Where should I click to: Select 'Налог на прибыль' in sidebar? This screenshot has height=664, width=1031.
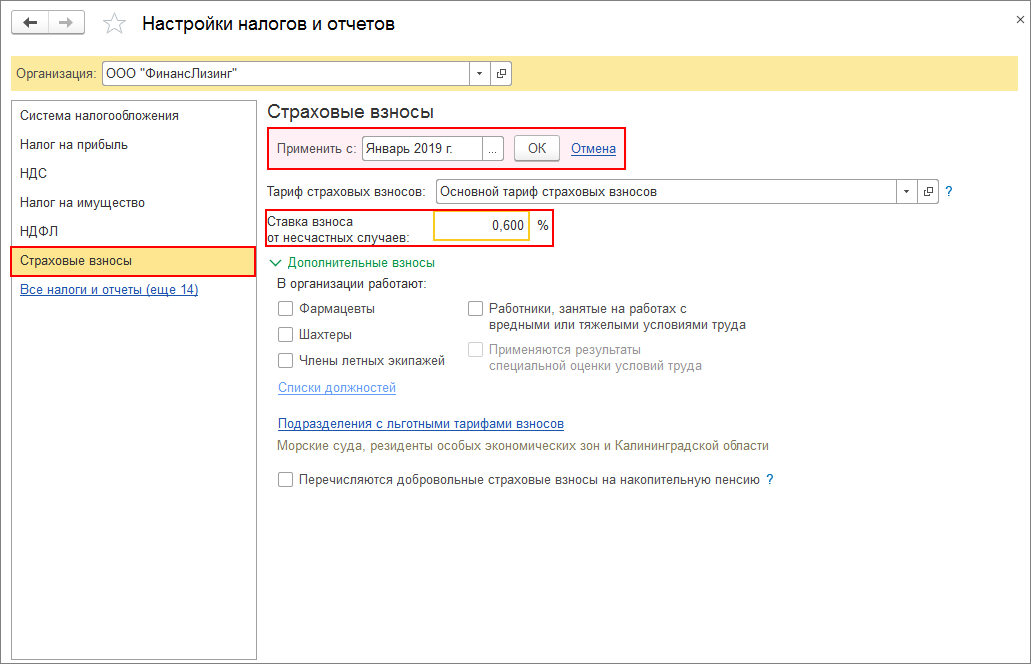coord(74,145)
